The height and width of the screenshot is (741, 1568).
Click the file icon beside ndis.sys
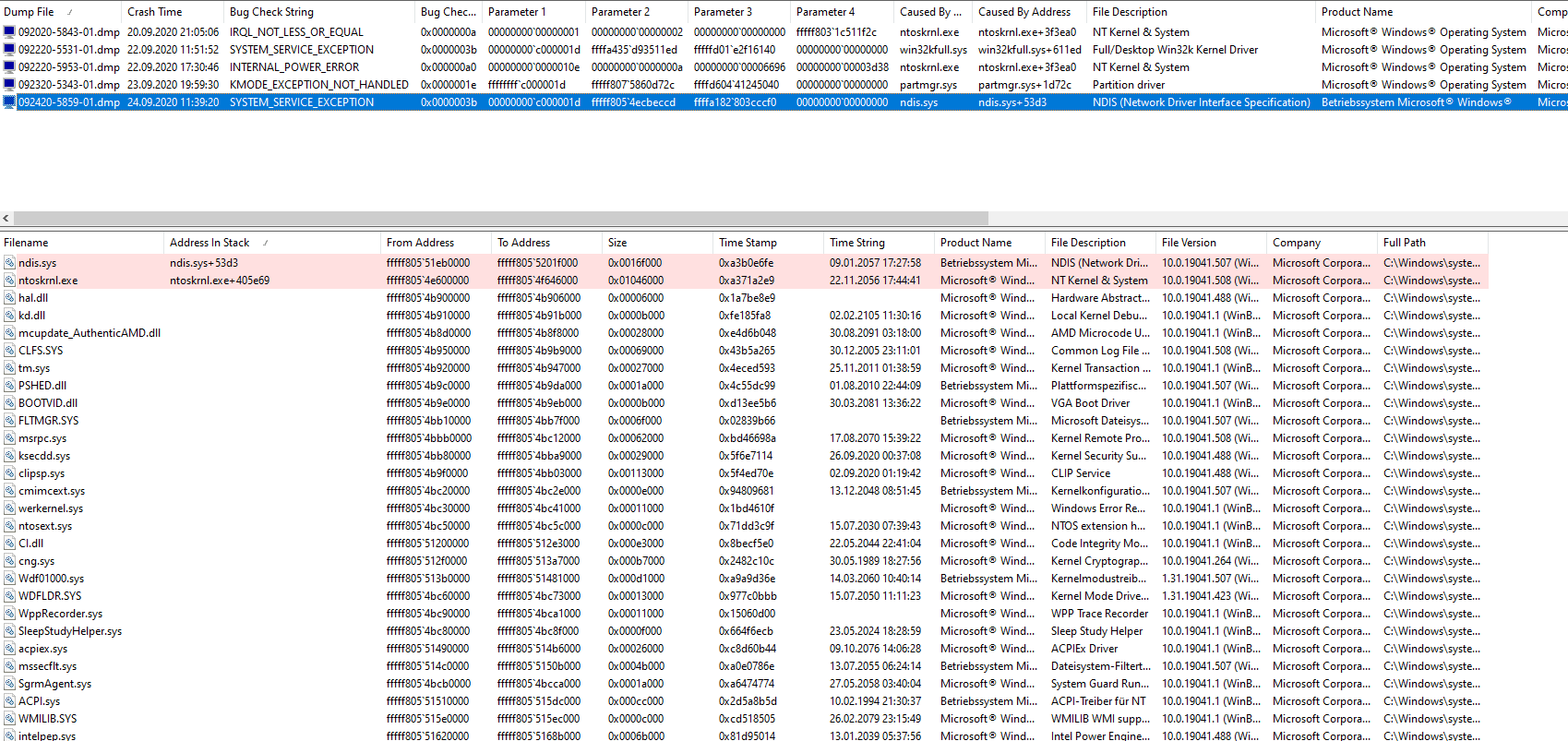[9, 263]
